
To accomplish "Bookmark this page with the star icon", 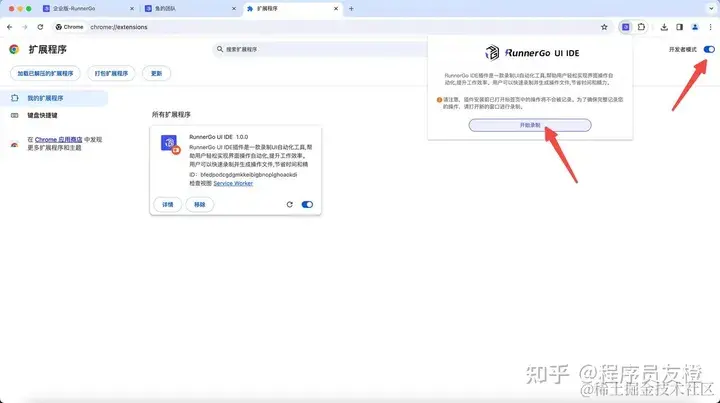I will tap(604, 27).
